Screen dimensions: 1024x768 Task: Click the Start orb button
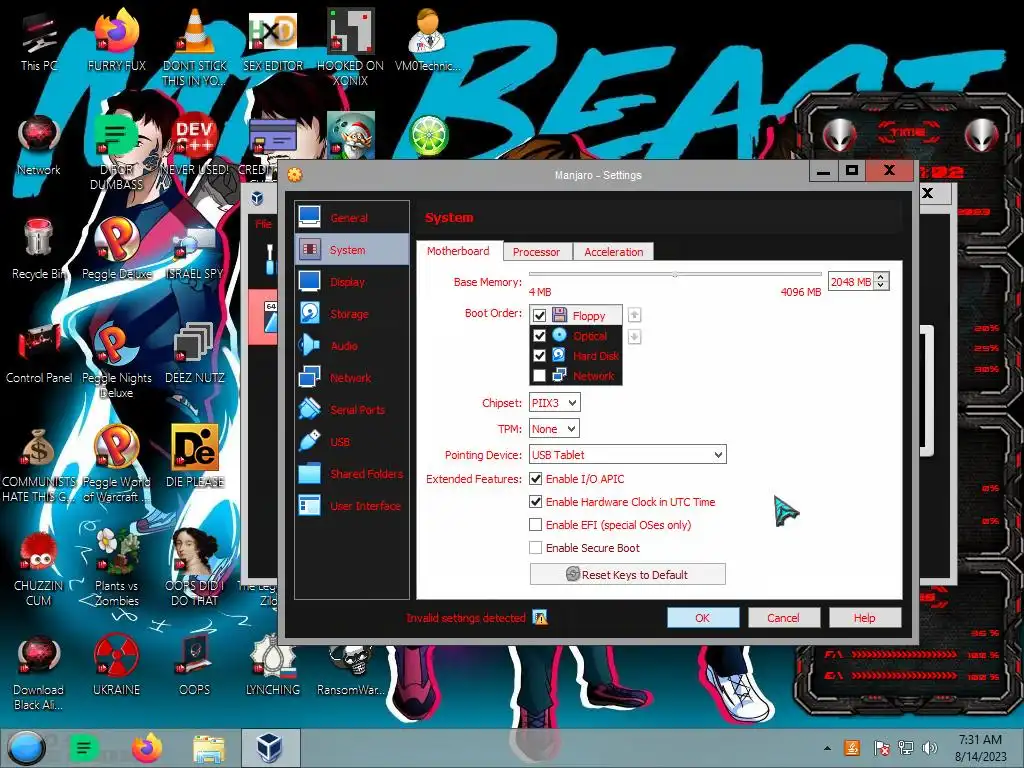pyautogui.click(x=25, y=748)
